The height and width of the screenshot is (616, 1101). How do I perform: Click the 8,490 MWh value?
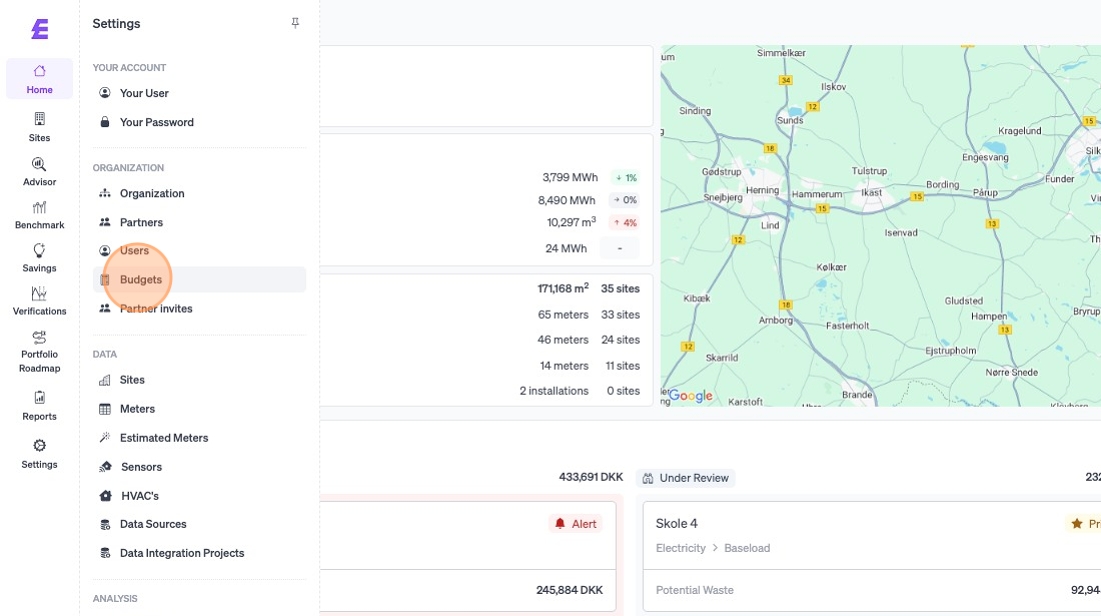(x=566, y=200)
